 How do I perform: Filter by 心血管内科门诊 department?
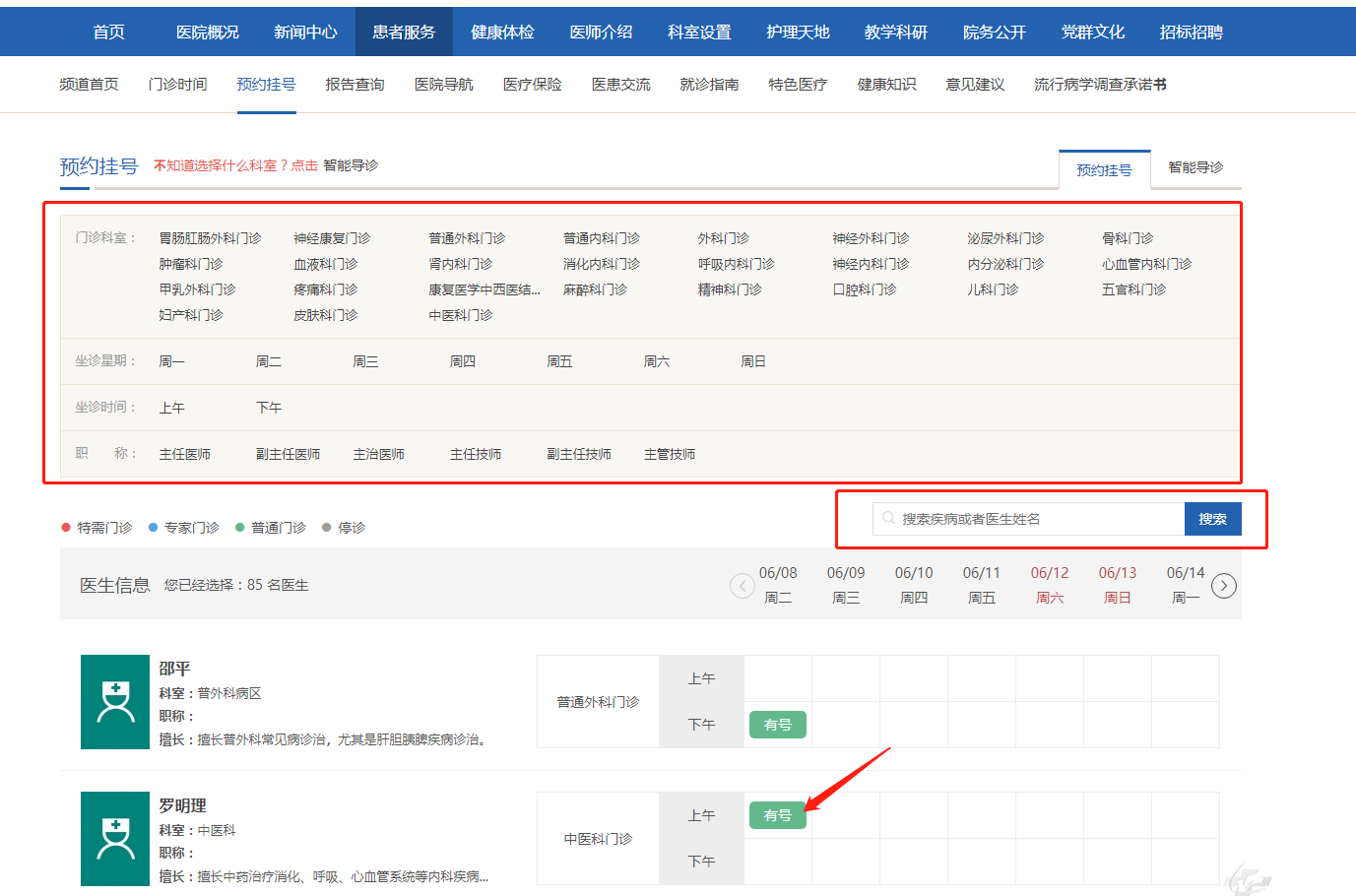pyautogui.click(x=1146, y=264)
